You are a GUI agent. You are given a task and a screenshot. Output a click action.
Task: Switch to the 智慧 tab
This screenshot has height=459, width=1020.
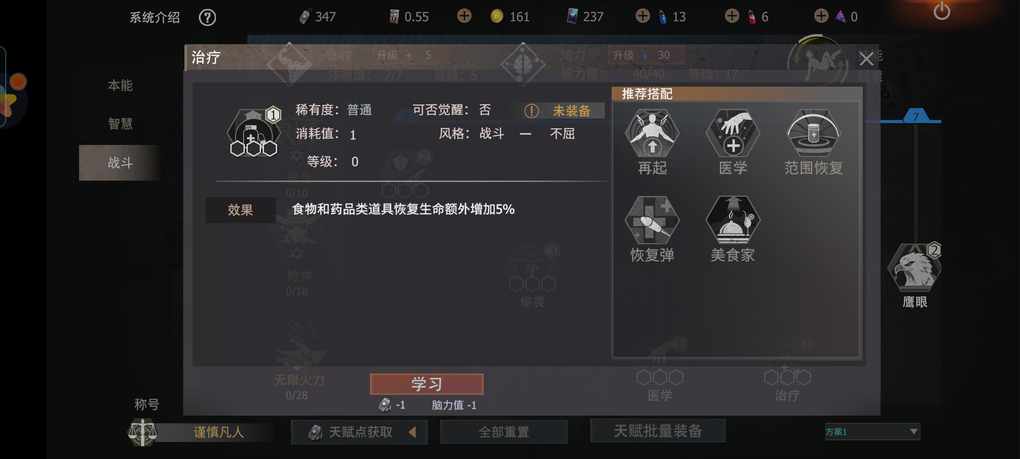click(120, 124)
